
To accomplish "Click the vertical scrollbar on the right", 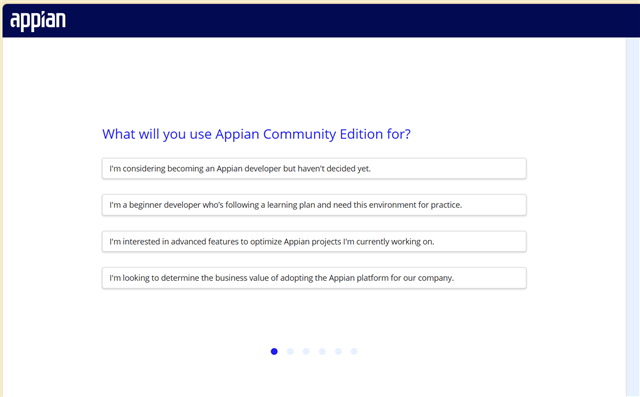I will click(x=633, y=217).
